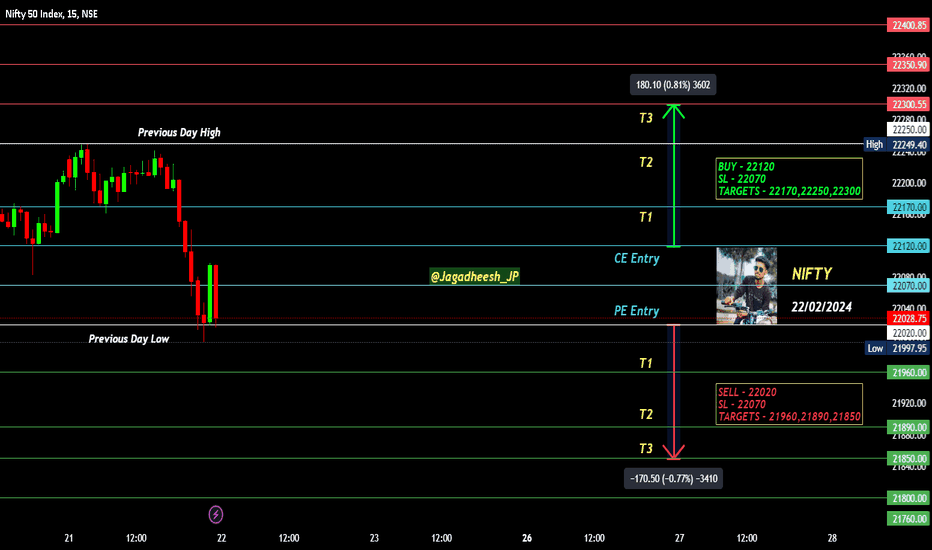Click the 27 date on time axis
The height and width of the screenshot is (550, 932).
pos(679,538)
